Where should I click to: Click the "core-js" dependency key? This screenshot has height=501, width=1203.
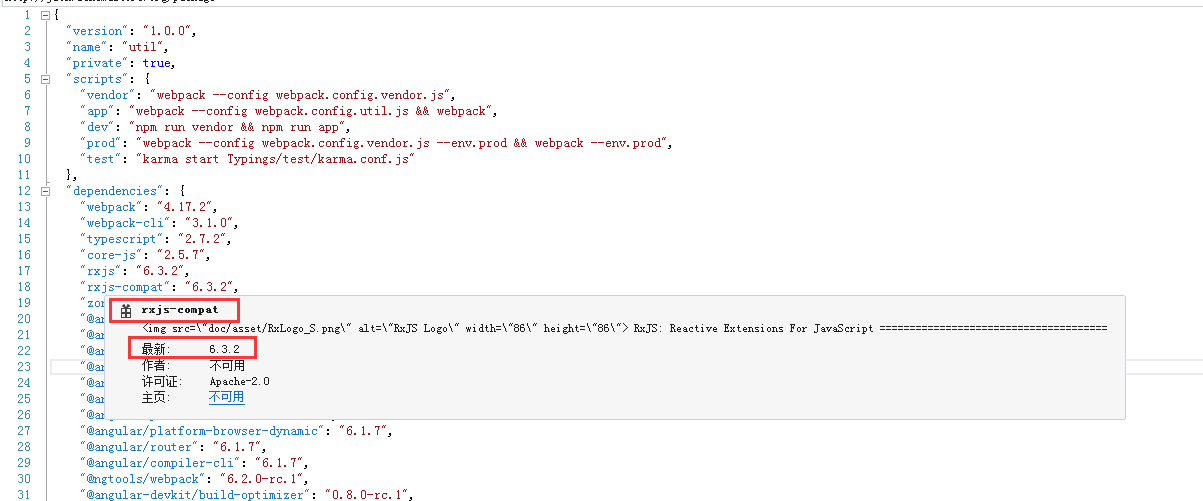[108, 254]
